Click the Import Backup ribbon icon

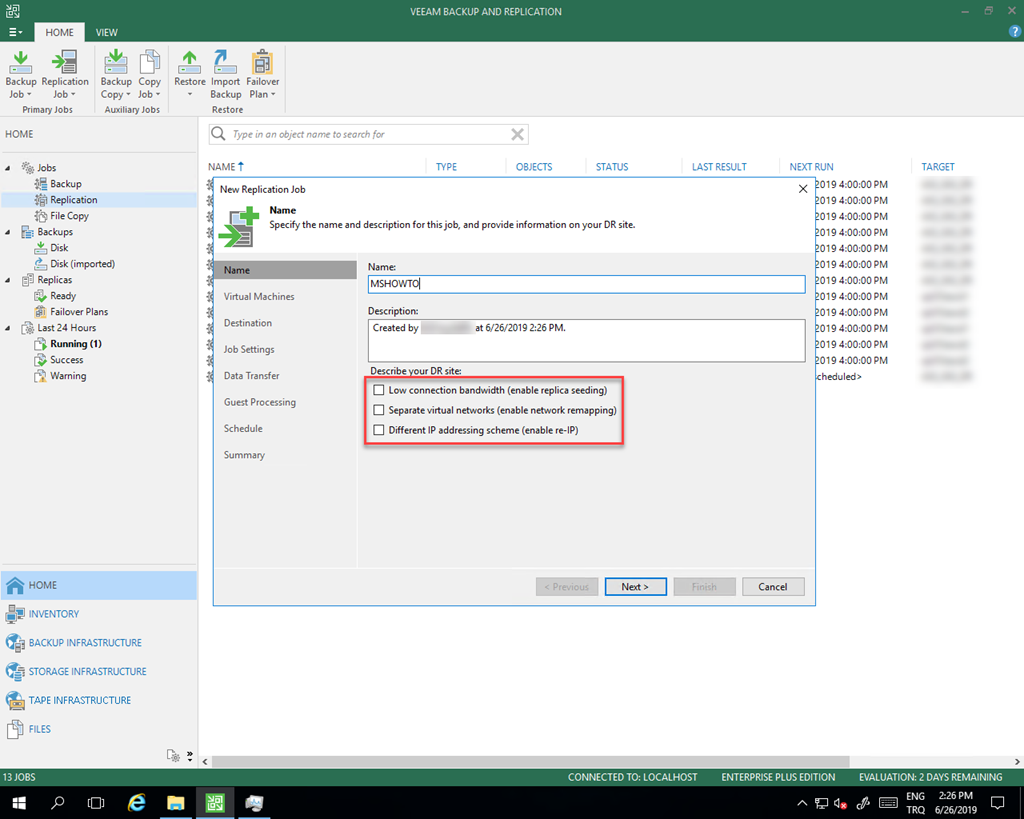coord(225,74)
